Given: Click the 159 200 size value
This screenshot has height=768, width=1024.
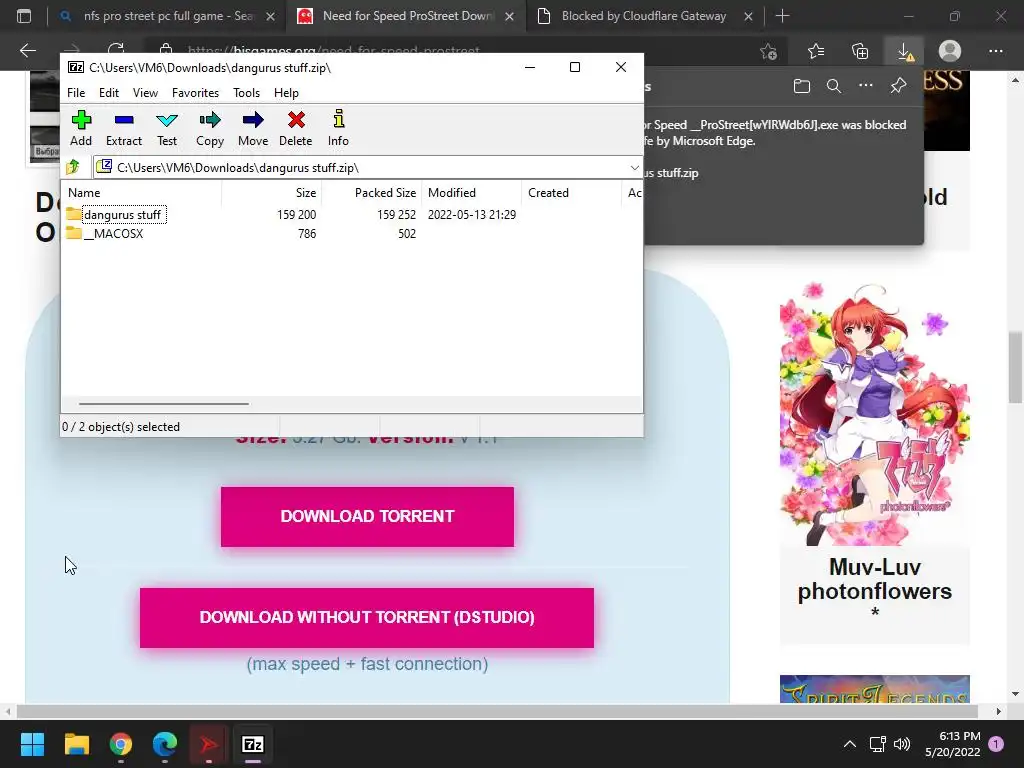Looking at the screenshot, I should click(x=296, y=215).
